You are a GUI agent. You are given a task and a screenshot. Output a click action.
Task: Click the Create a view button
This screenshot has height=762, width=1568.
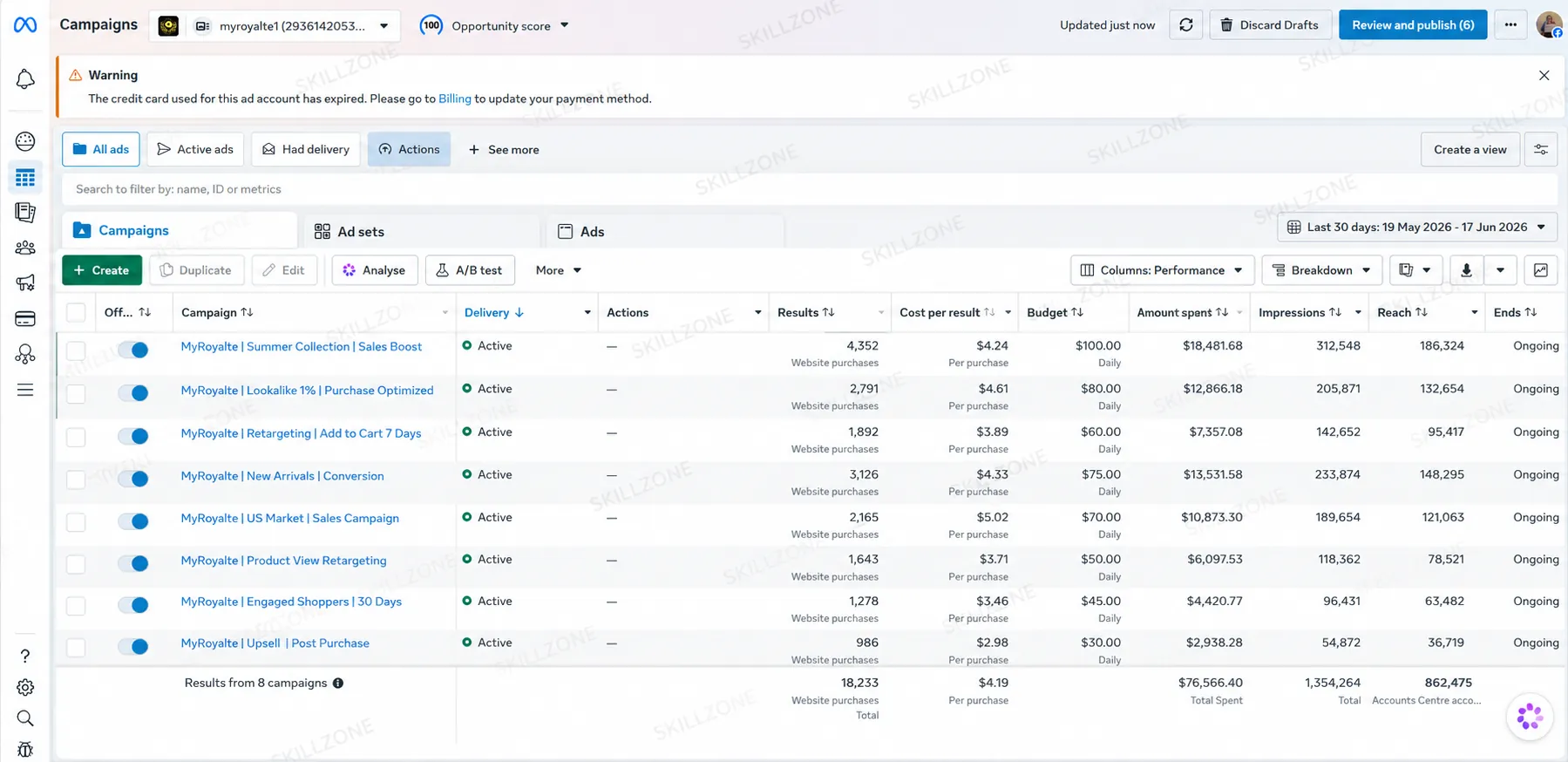click(1470, 150)
